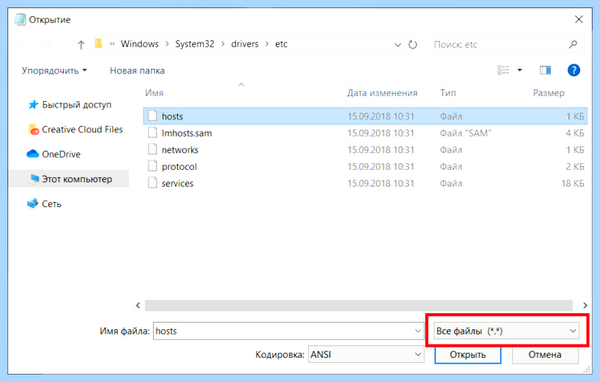
Task: Select the hosts file name
Action: 172,116
